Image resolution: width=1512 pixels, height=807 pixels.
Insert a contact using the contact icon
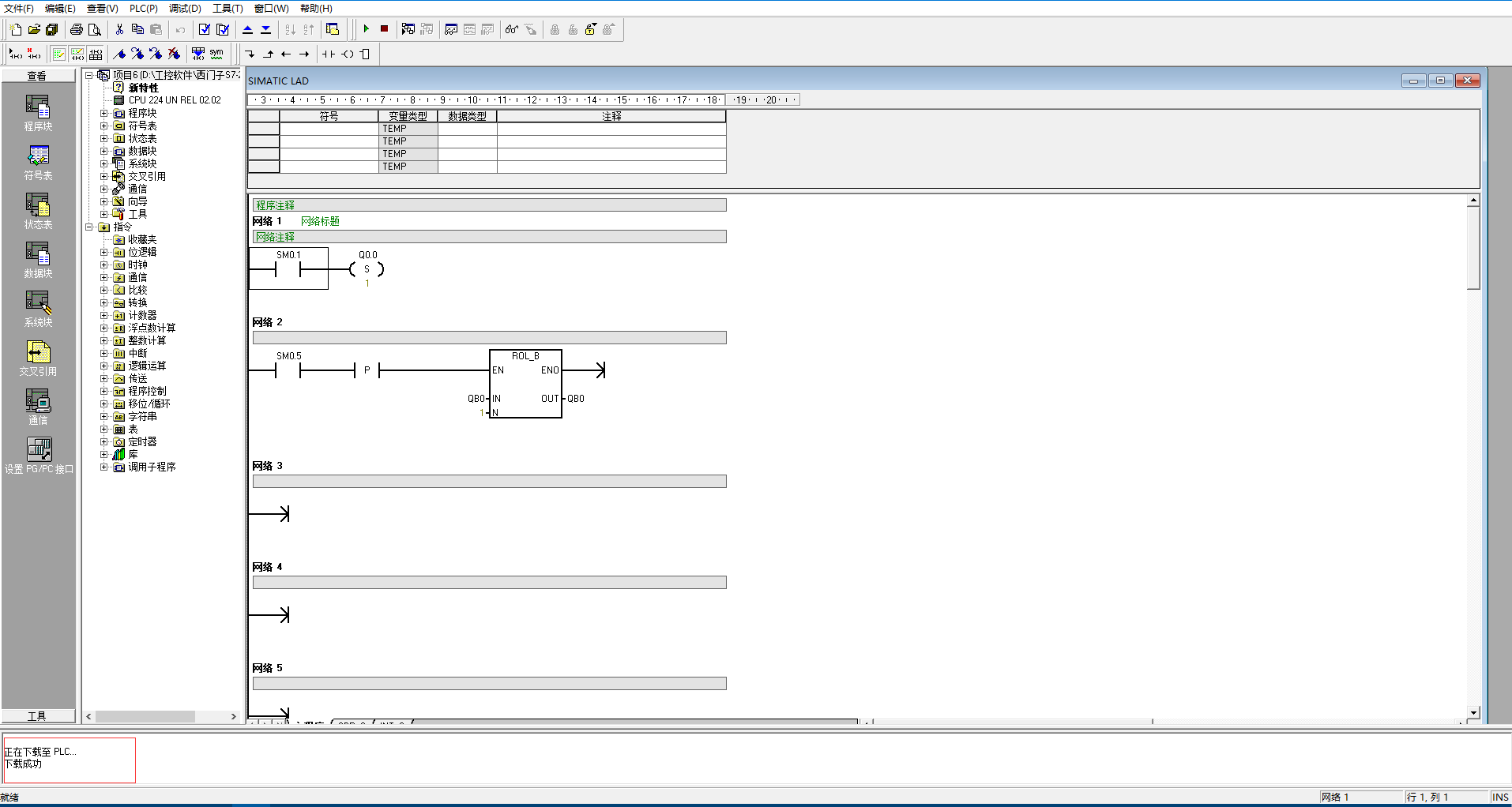329,54
